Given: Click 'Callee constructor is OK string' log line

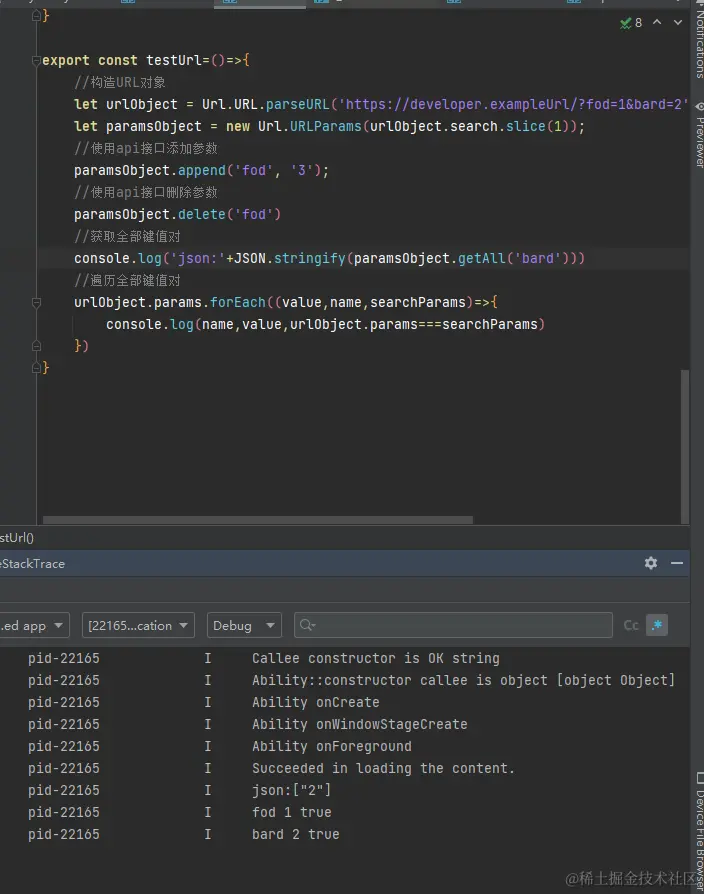Looking at the screenshot, I should pyautogui.click(x=375, y=659).
